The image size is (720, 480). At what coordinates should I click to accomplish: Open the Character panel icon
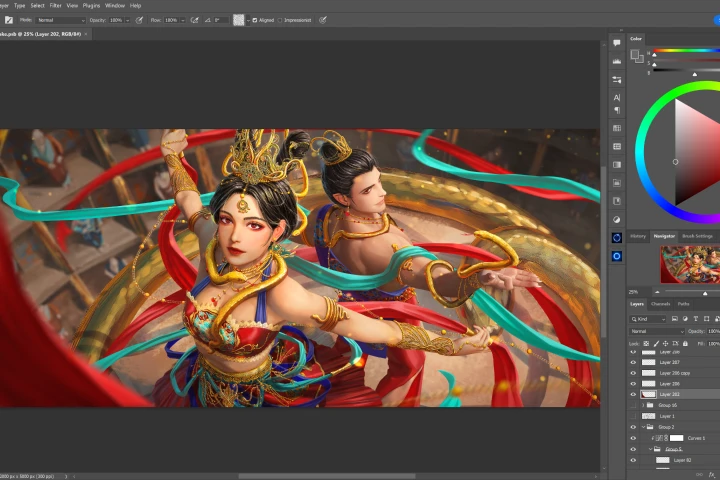click(617, 97)
